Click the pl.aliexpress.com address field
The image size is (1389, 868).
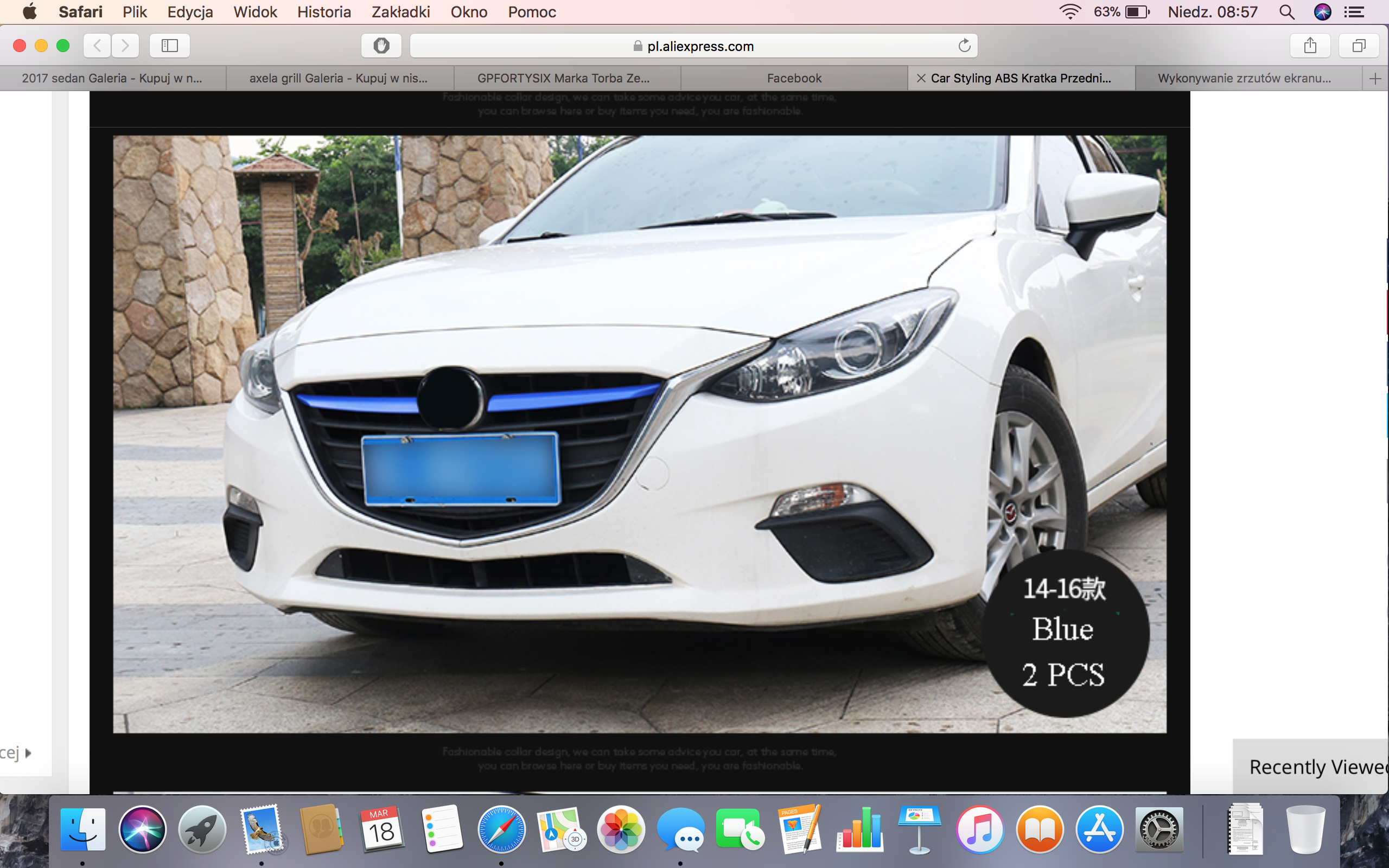(x=693, y=46)
